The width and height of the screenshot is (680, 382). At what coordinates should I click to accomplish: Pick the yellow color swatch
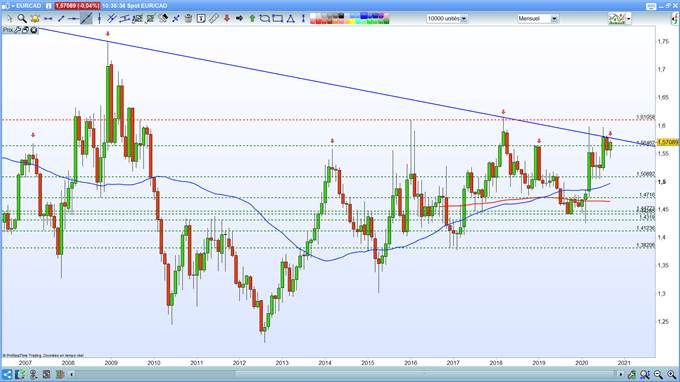352,21
